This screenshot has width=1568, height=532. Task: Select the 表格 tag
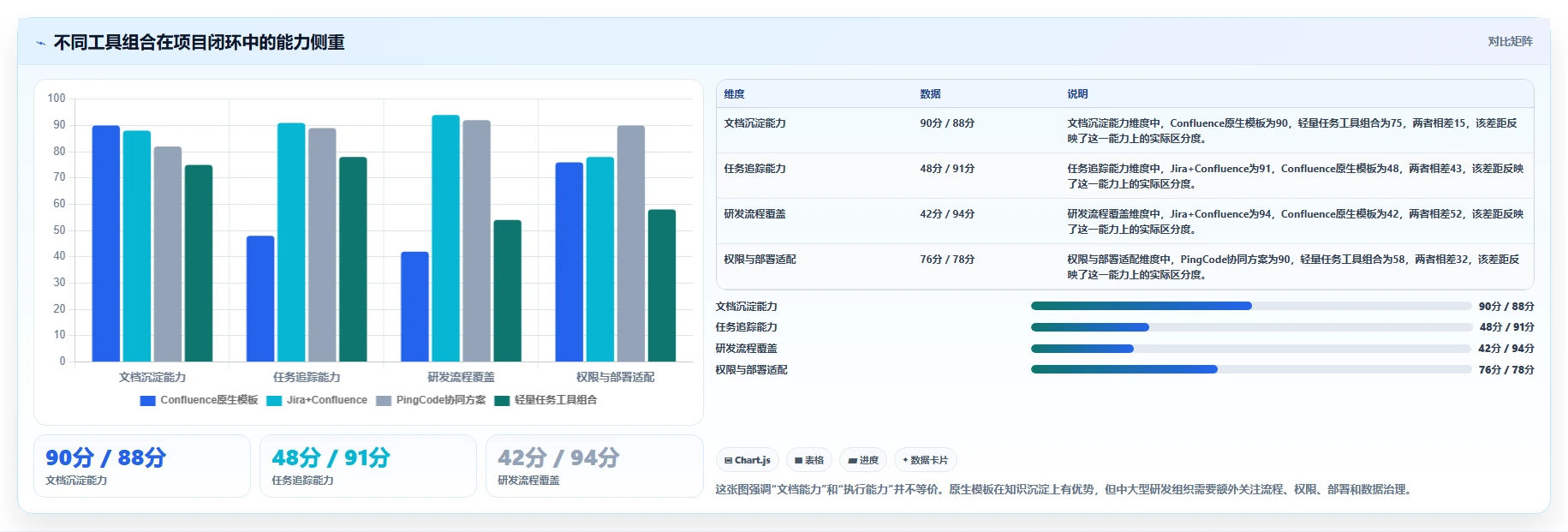(809, 460)
